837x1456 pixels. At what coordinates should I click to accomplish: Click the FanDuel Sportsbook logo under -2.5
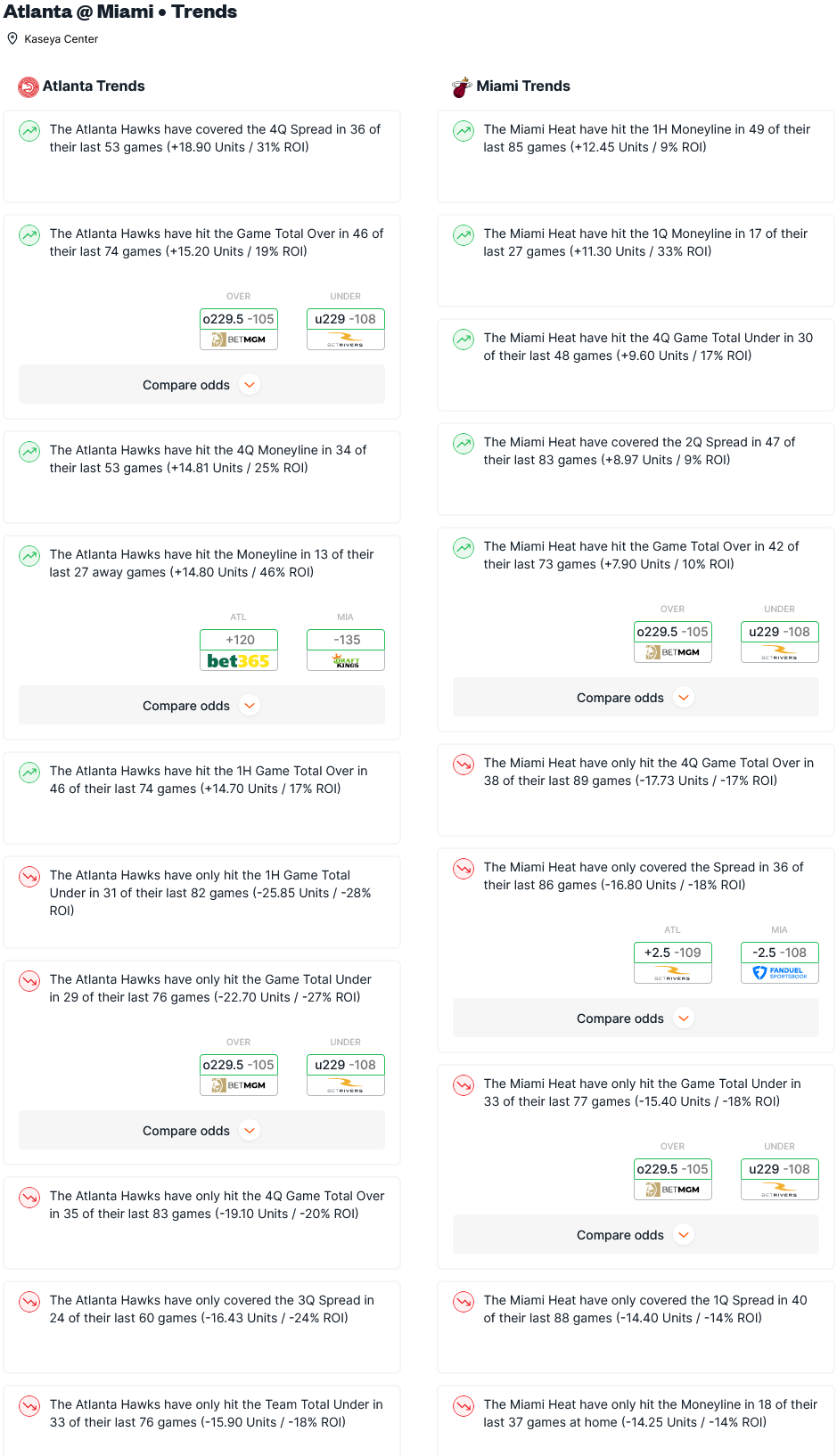[780, 973]
